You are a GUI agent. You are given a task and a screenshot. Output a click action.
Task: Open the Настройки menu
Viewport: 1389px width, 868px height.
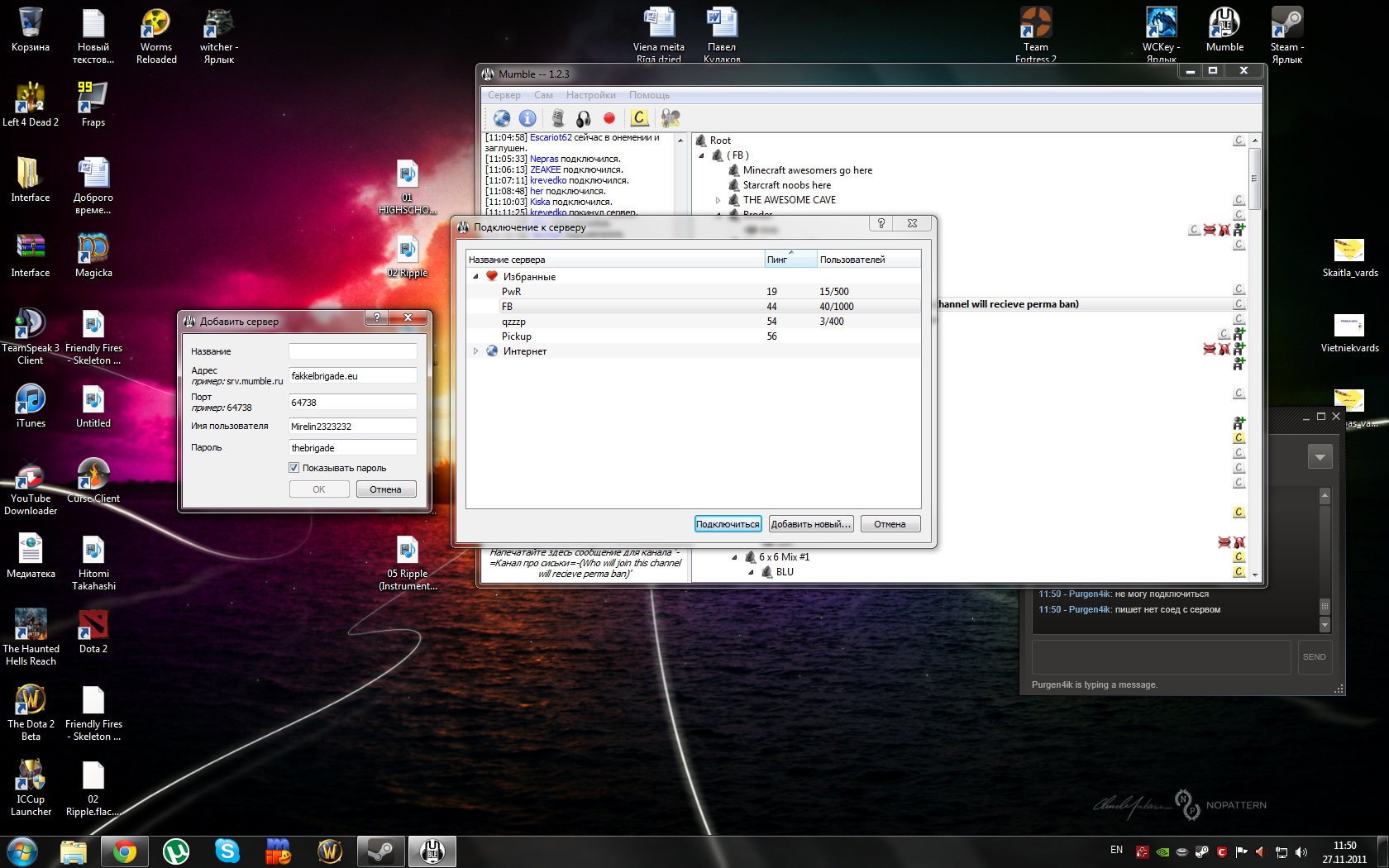[x=590, y=95]
